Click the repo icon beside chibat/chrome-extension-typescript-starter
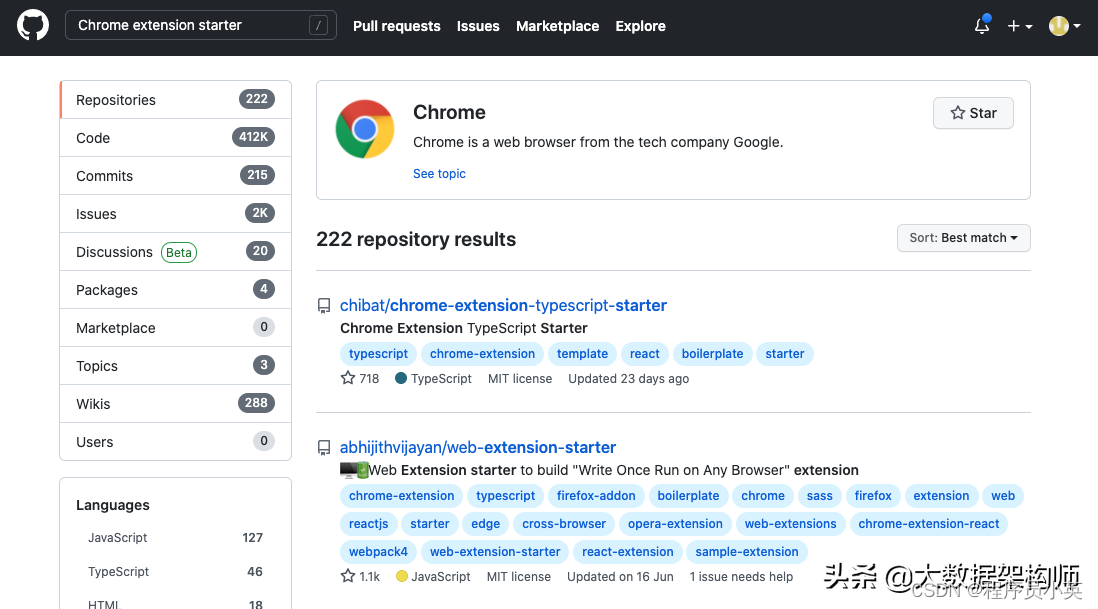1098x609 pixels. 324,306
